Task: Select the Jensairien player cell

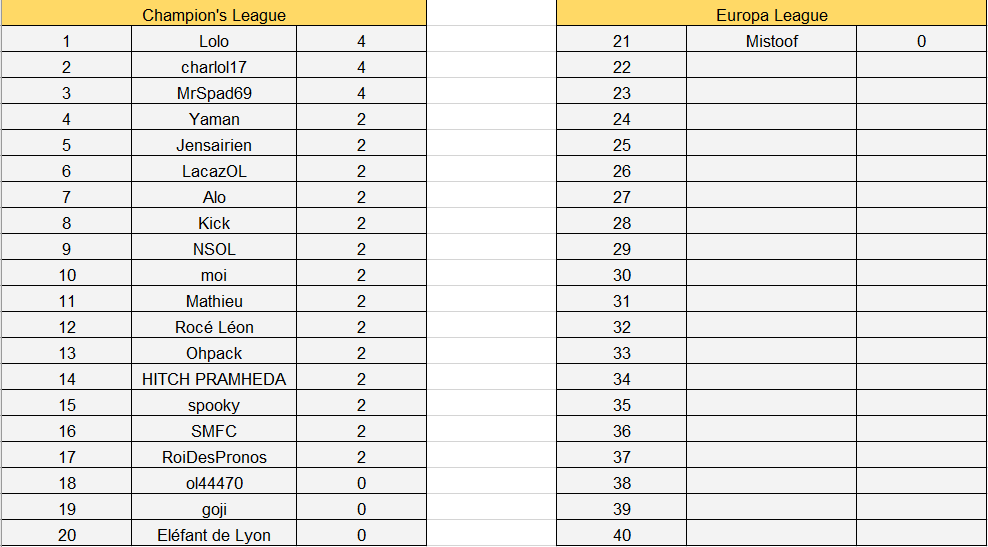Action: [x=214, y=145]
